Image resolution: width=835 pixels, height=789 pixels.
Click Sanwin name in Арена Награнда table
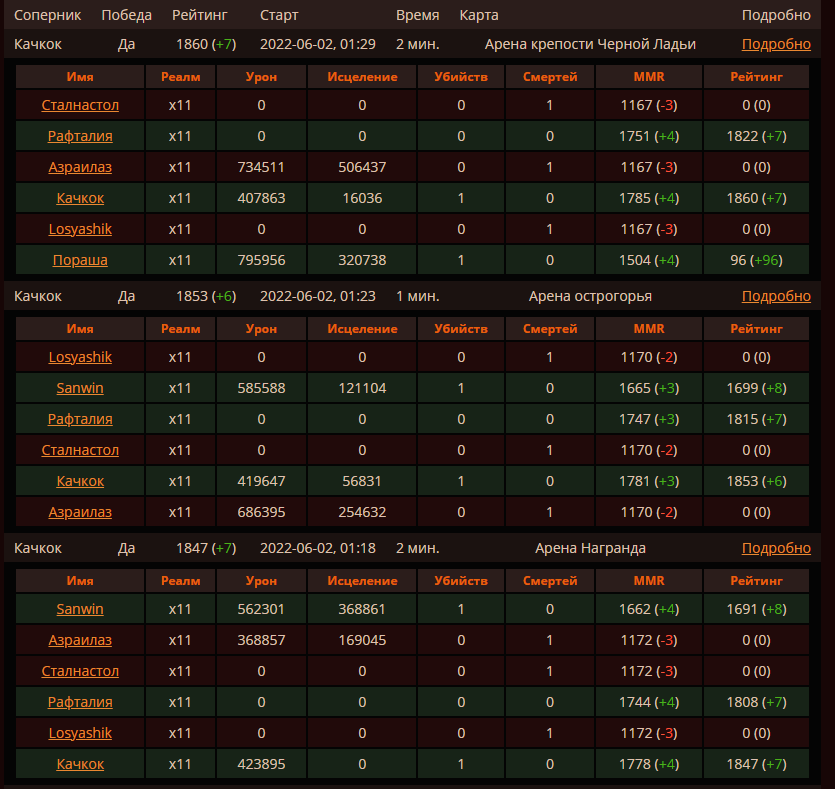point(80,609)
